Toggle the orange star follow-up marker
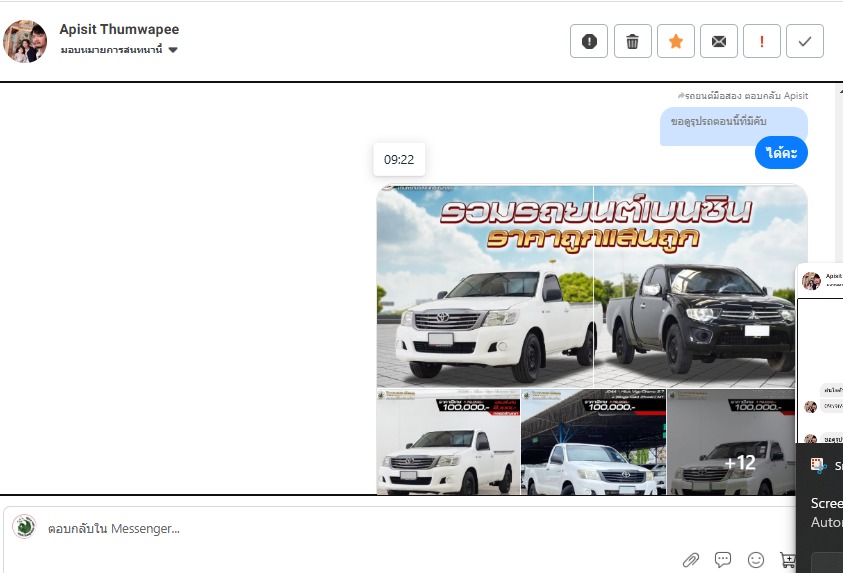This screenshot has height=573, width=843. click(x=675, y=41)
